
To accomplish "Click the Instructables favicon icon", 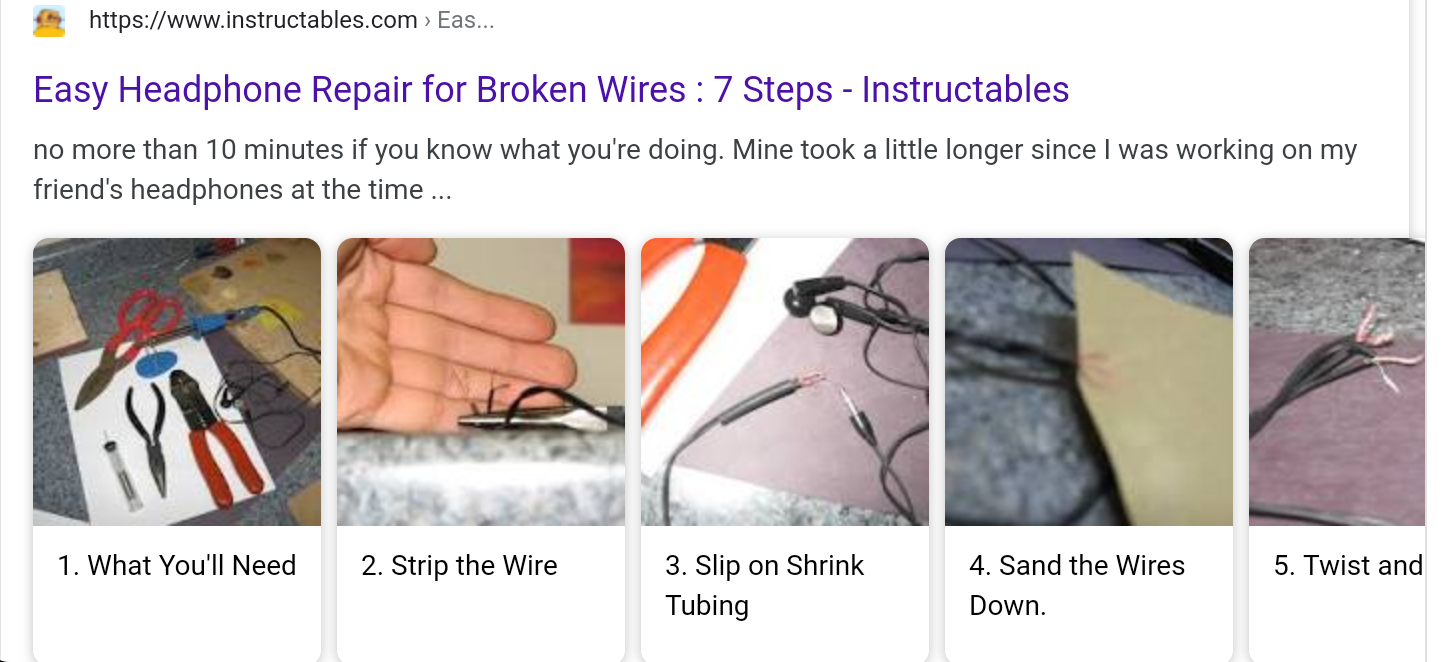I will 49,21.
